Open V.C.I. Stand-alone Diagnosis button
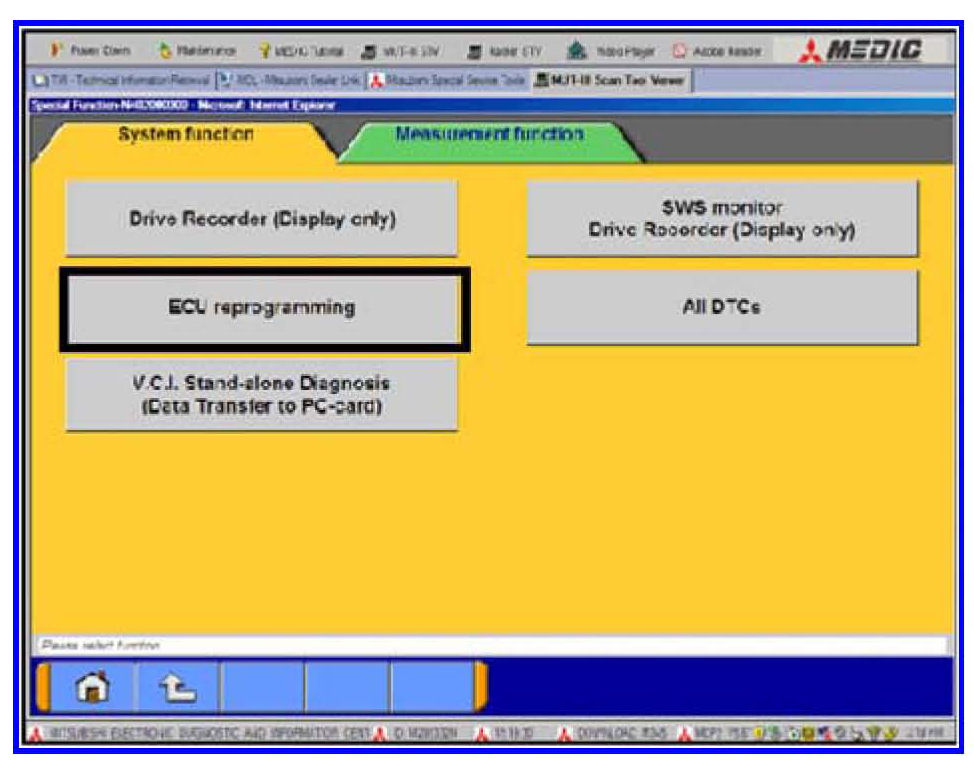 coord(261,396)
